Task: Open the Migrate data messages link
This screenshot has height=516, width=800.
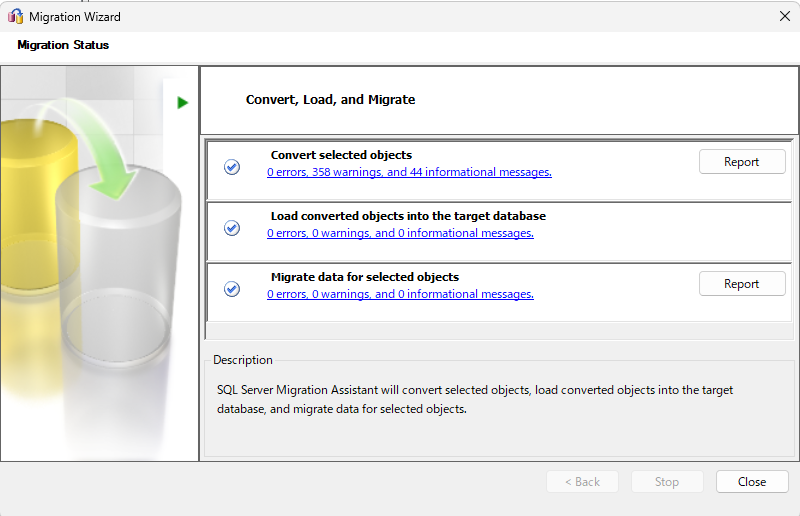Action: (x=400, y=294)
